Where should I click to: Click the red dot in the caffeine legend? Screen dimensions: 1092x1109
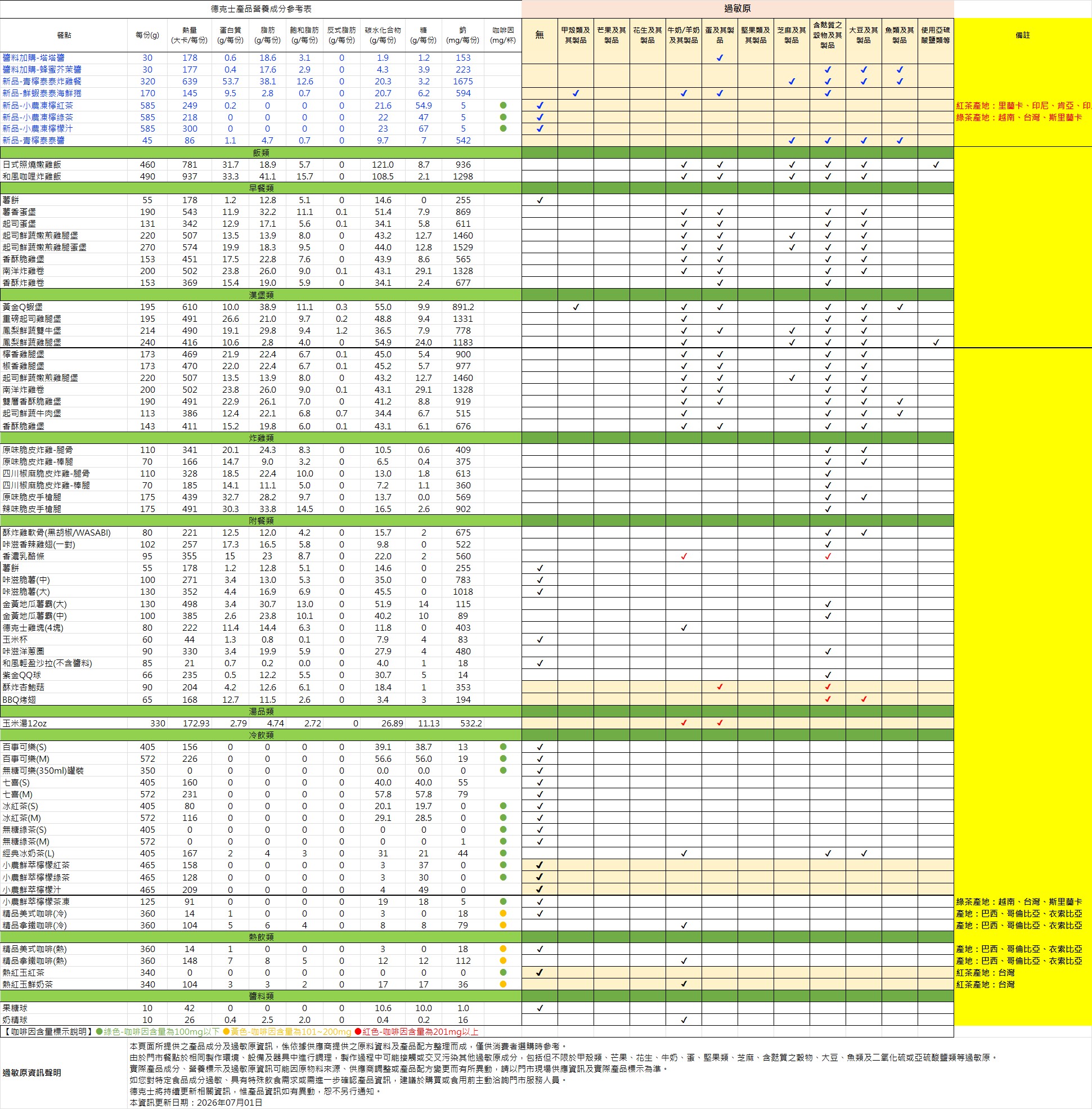coord(358,1031)
